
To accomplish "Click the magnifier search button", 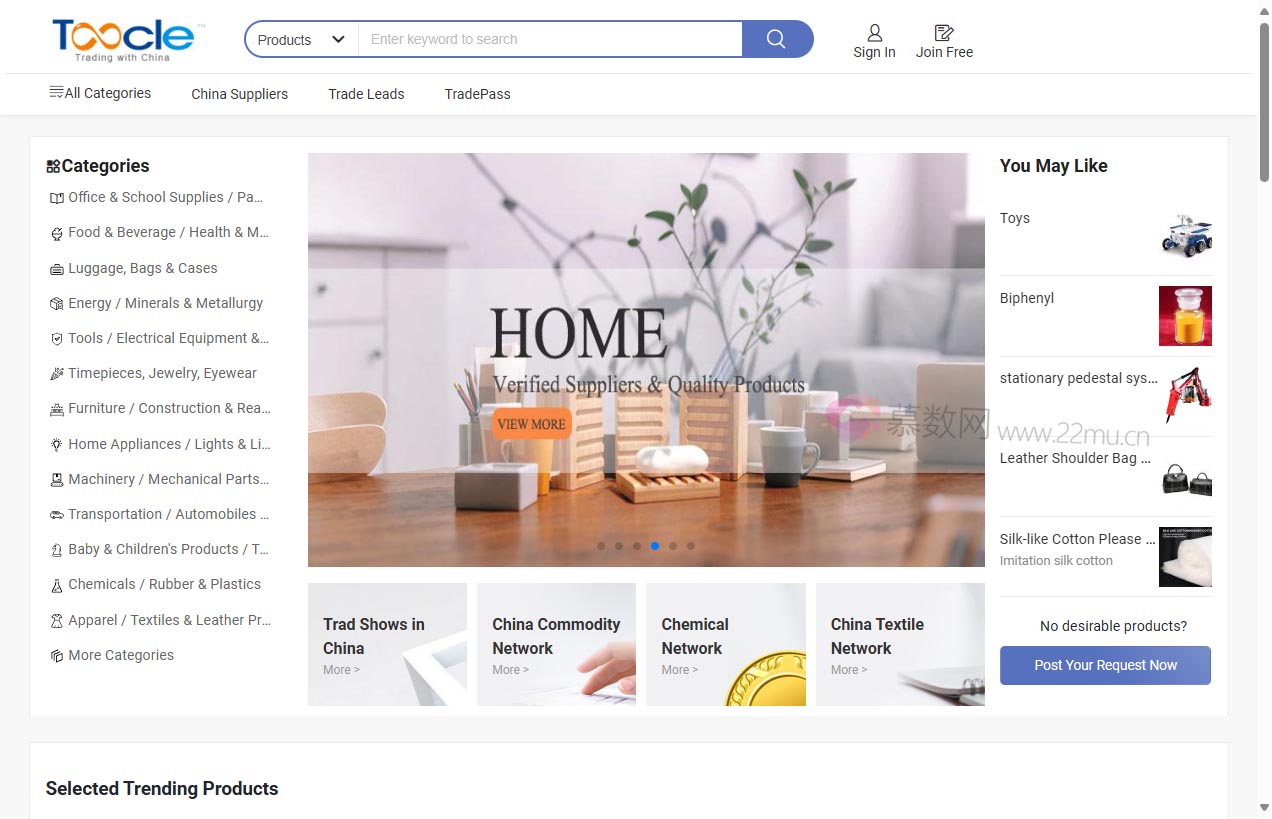I will (777, 39).
